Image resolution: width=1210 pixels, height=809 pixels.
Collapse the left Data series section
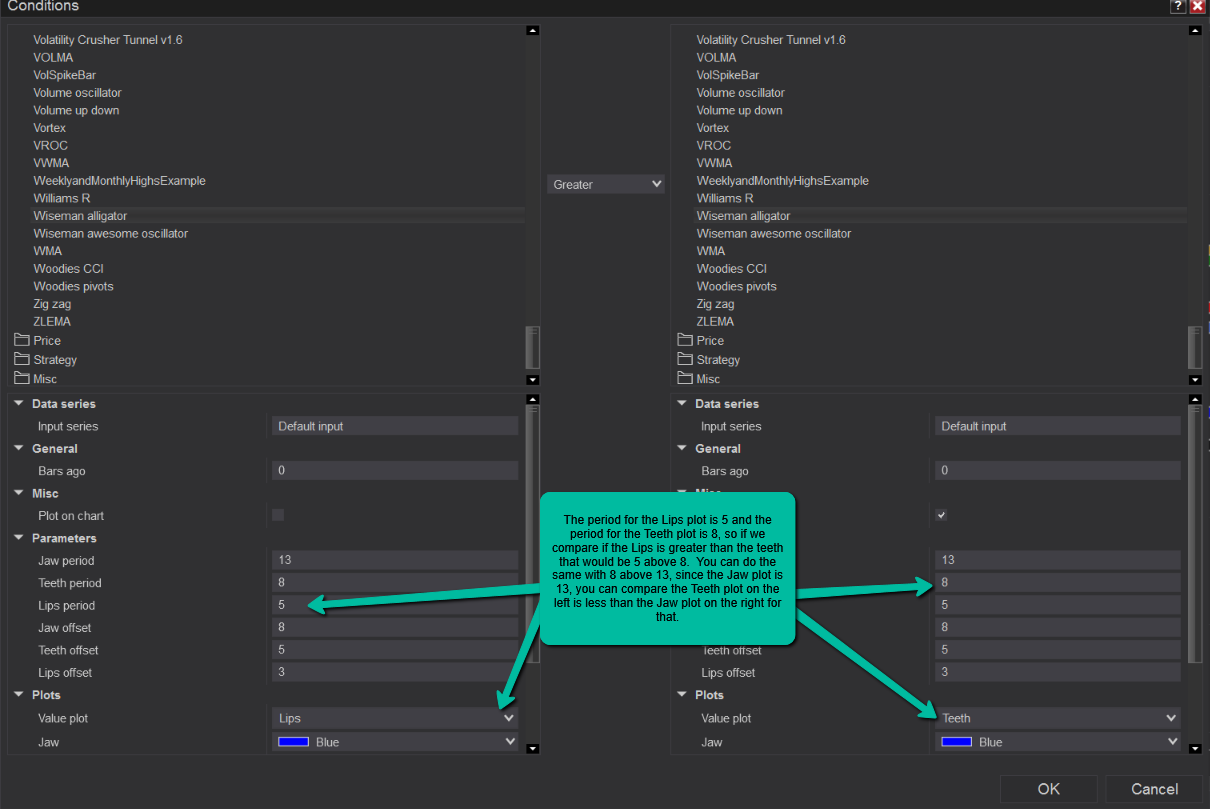[x=18, y=404]
